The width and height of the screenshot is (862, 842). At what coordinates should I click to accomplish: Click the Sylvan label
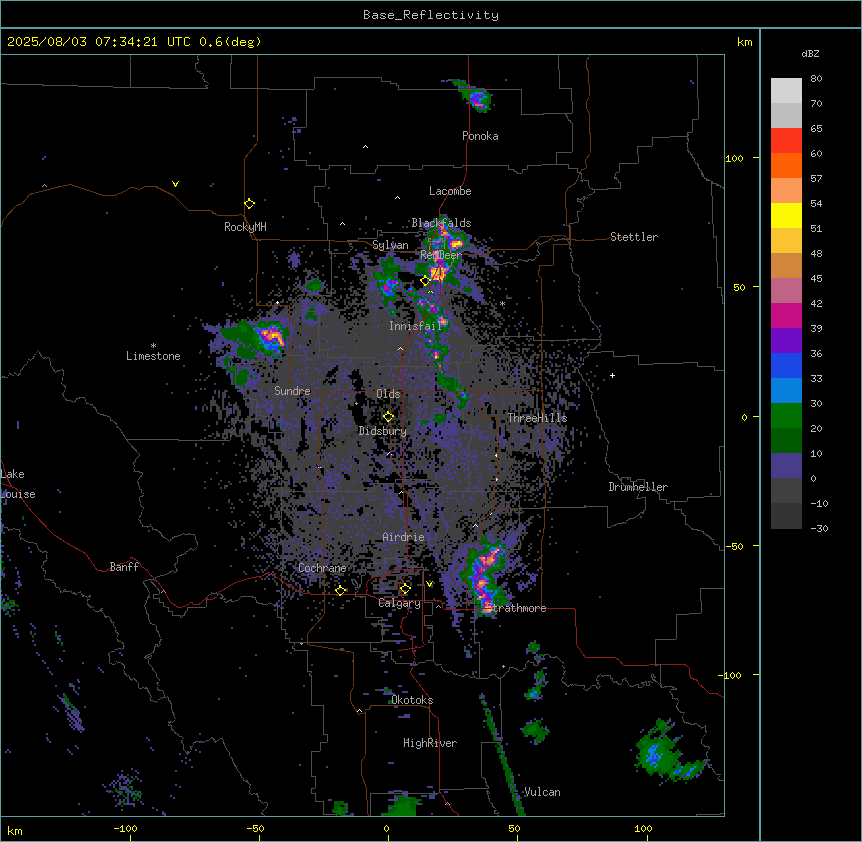tap(390, 245)
